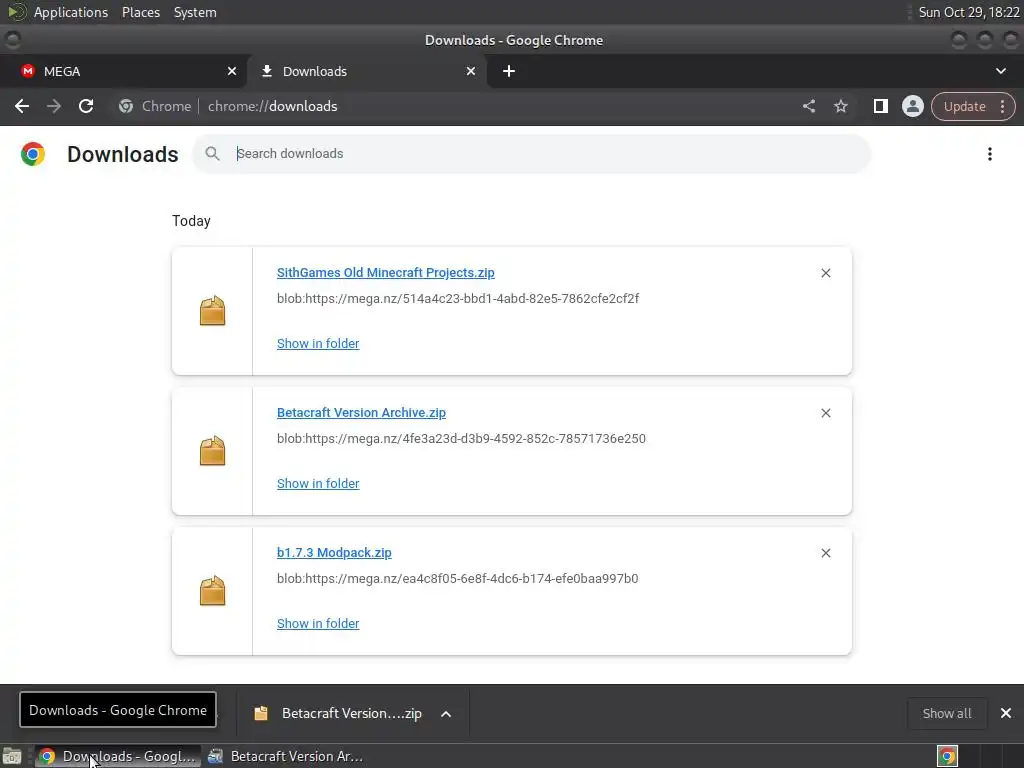Click the Update button in toolbar
This screenshot has width=1024, height=768.
(x=964, y=106)
